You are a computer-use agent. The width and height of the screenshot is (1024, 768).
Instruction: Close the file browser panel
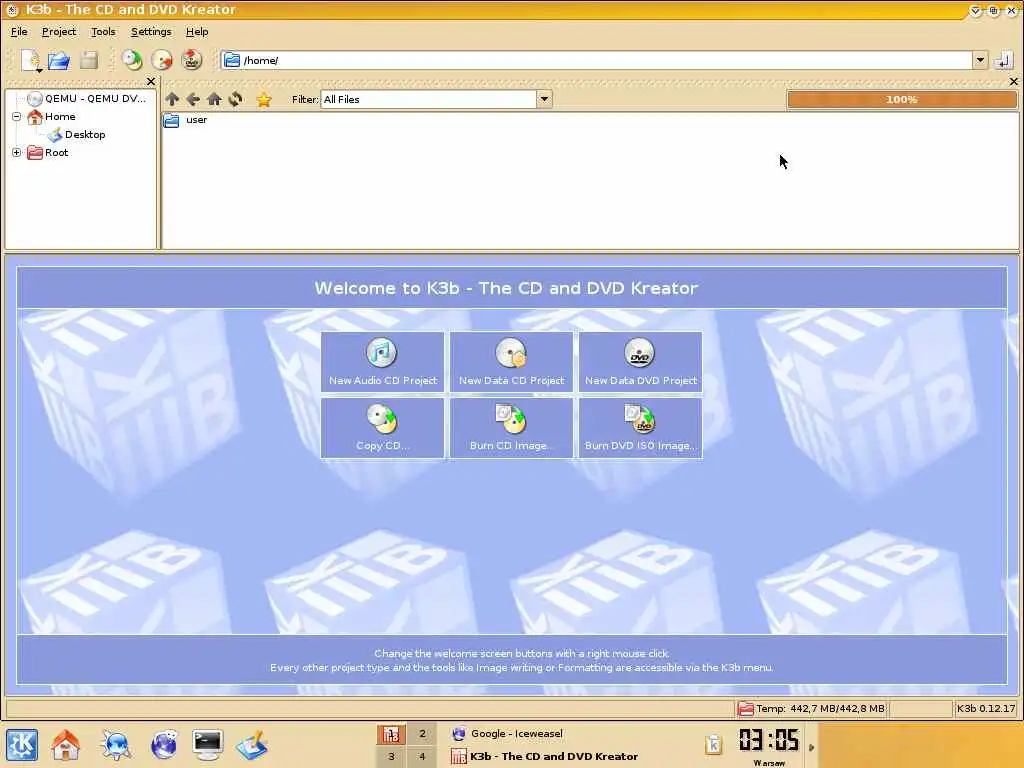click(1014, 82)
